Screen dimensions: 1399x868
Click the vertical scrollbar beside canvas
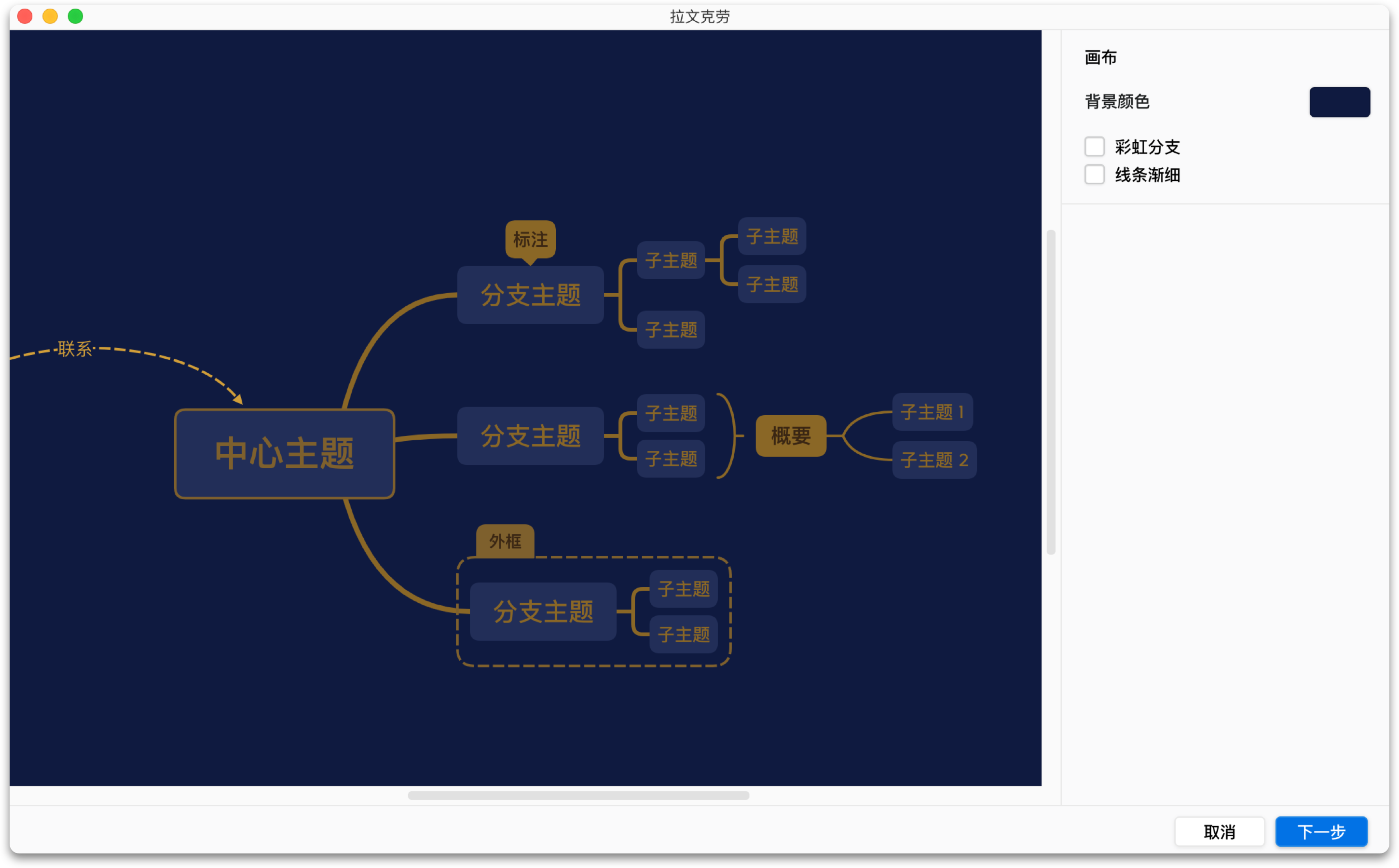click(1051, 392)
